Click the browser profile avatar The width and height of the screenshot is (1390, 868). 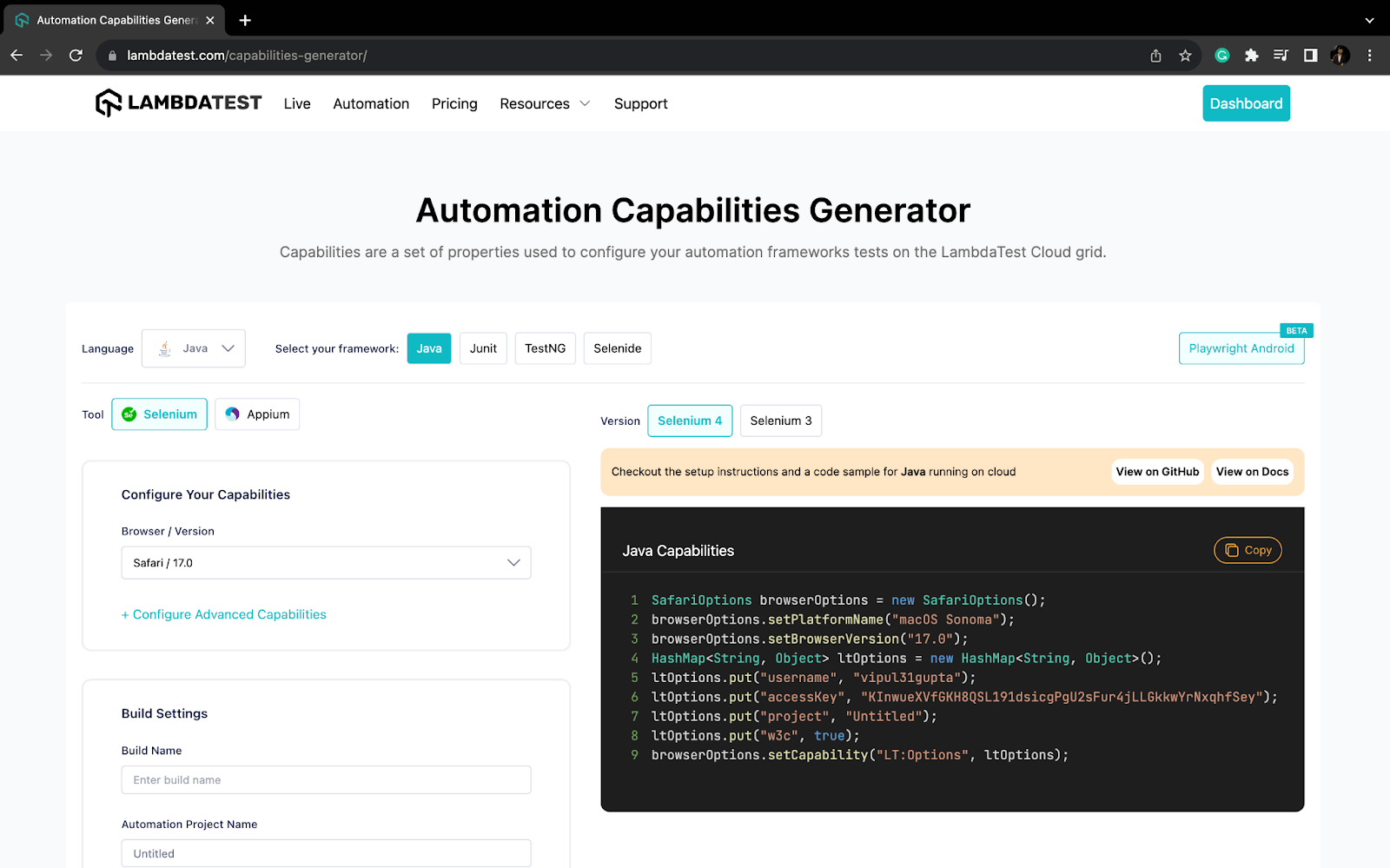point(1339,55)
